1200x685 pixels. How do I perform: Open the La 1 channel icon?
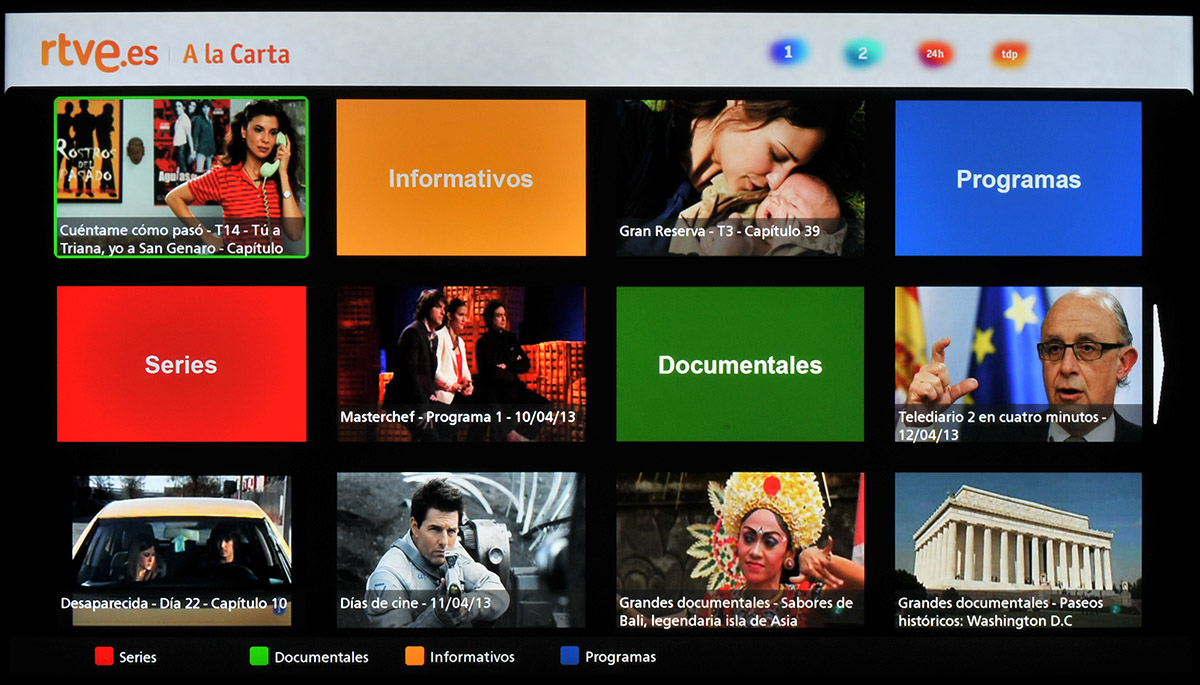[x=788, y=53]
